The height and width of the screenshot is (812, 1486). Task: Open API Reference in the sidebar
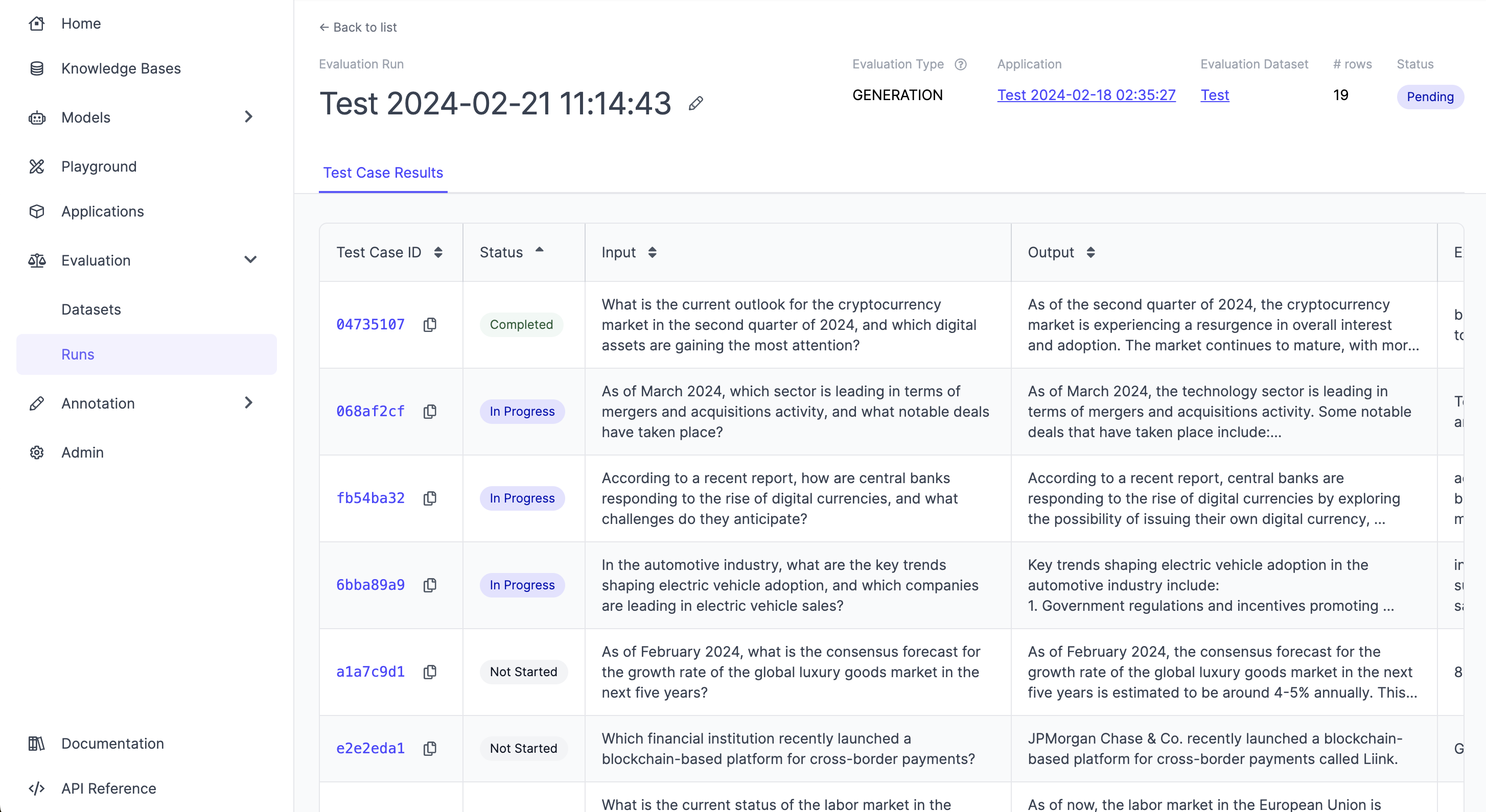[x=108, y=789]
